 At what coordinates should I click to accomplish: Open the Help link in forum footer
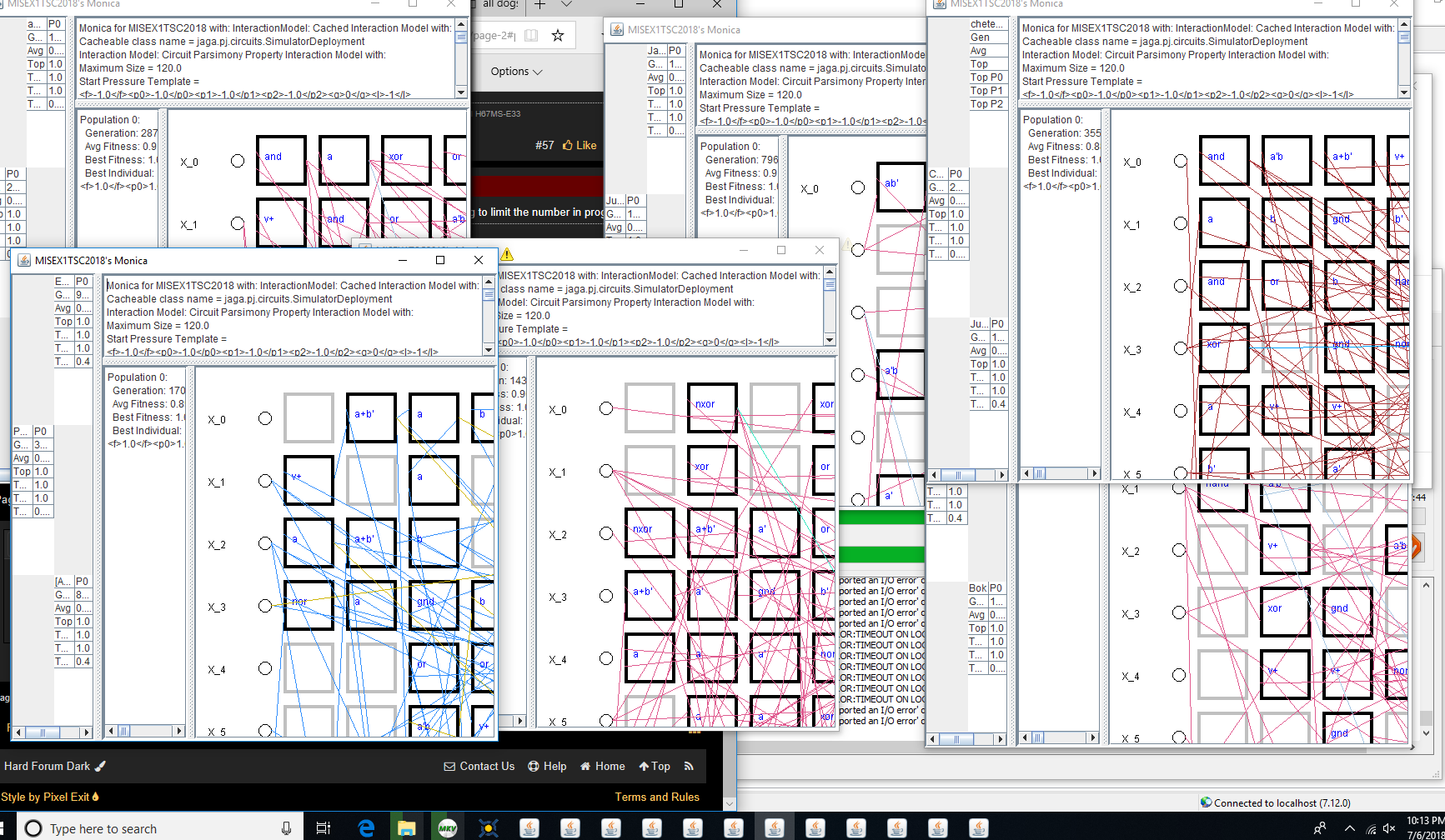[547, 766]
